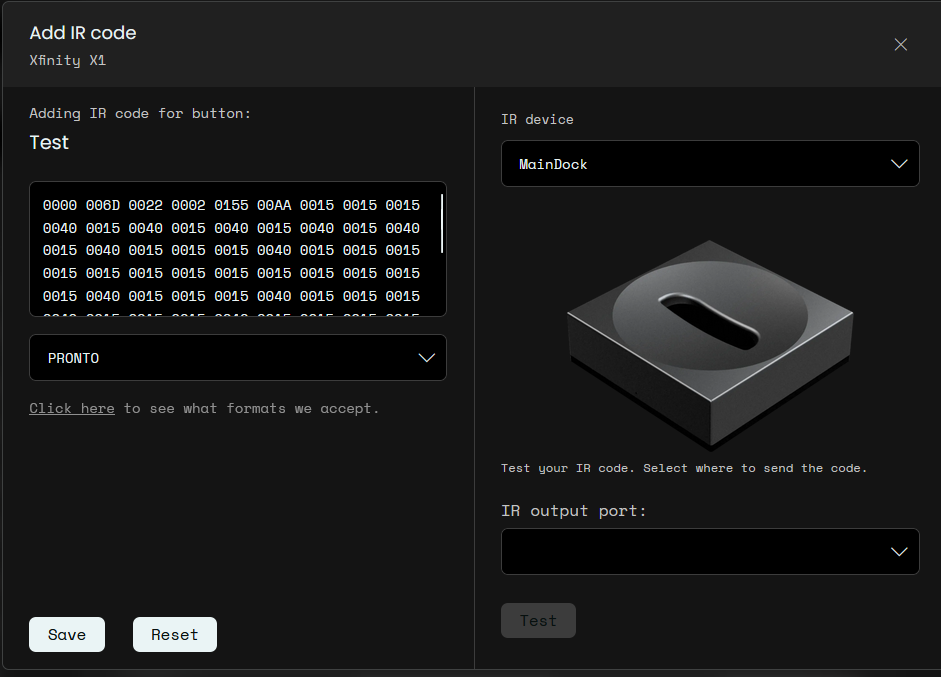
Task: Close the Add IR code dialog
Action: pos(900,44)
